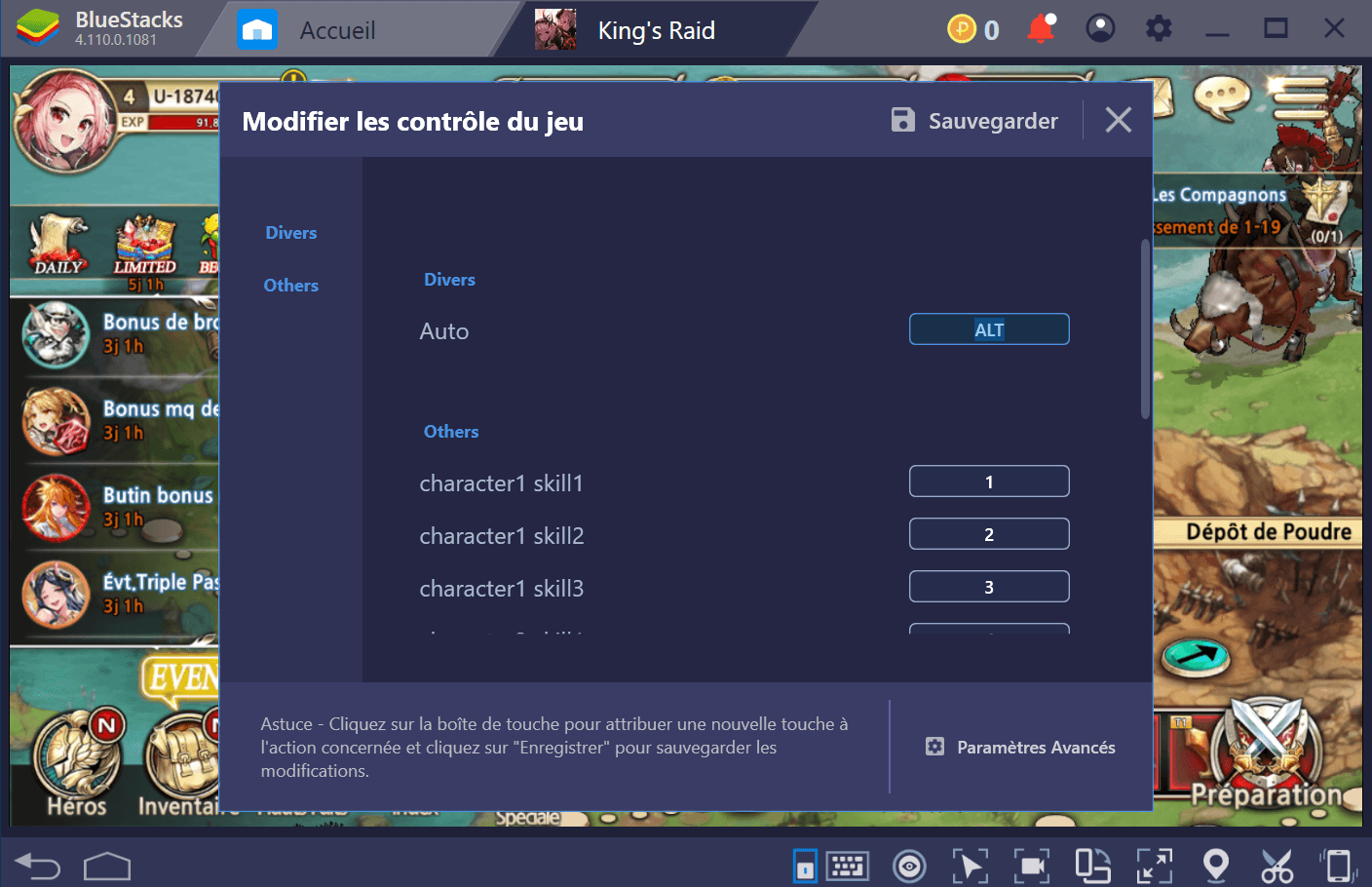Open the BlueStacks notification bell
Image resolution: width=1372 pixels, height=887 pixels.
click(x=1041, y=28)
